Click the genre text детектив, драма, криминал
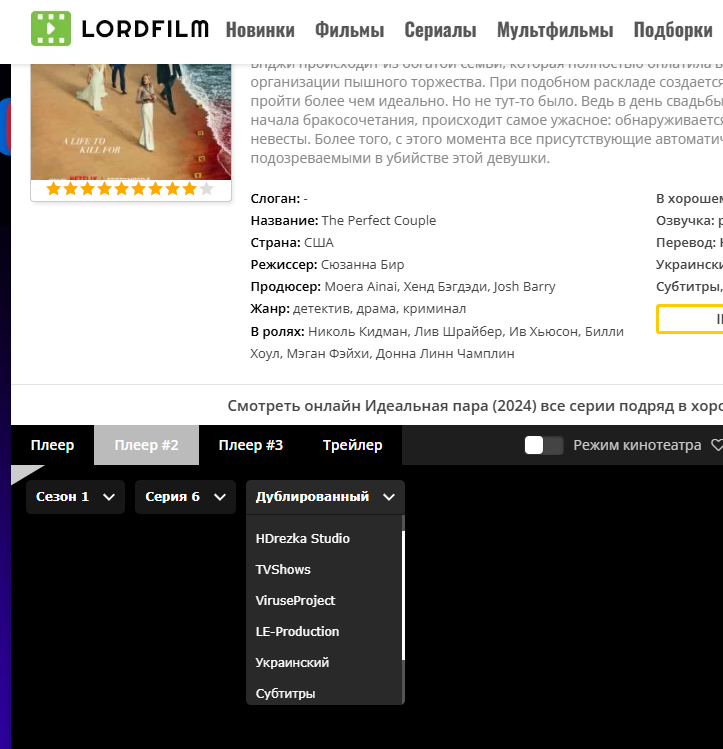This screenshot has height=749, width=723. pyautogui.click(x=379, y=309)
